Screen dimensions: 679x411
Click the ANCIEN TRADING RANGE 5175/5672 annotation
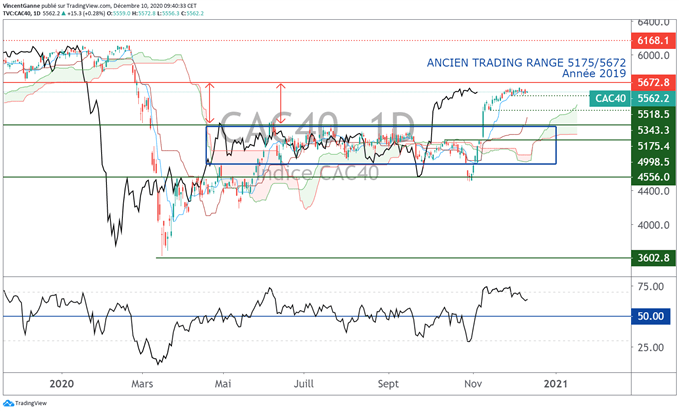pos(526,63)
